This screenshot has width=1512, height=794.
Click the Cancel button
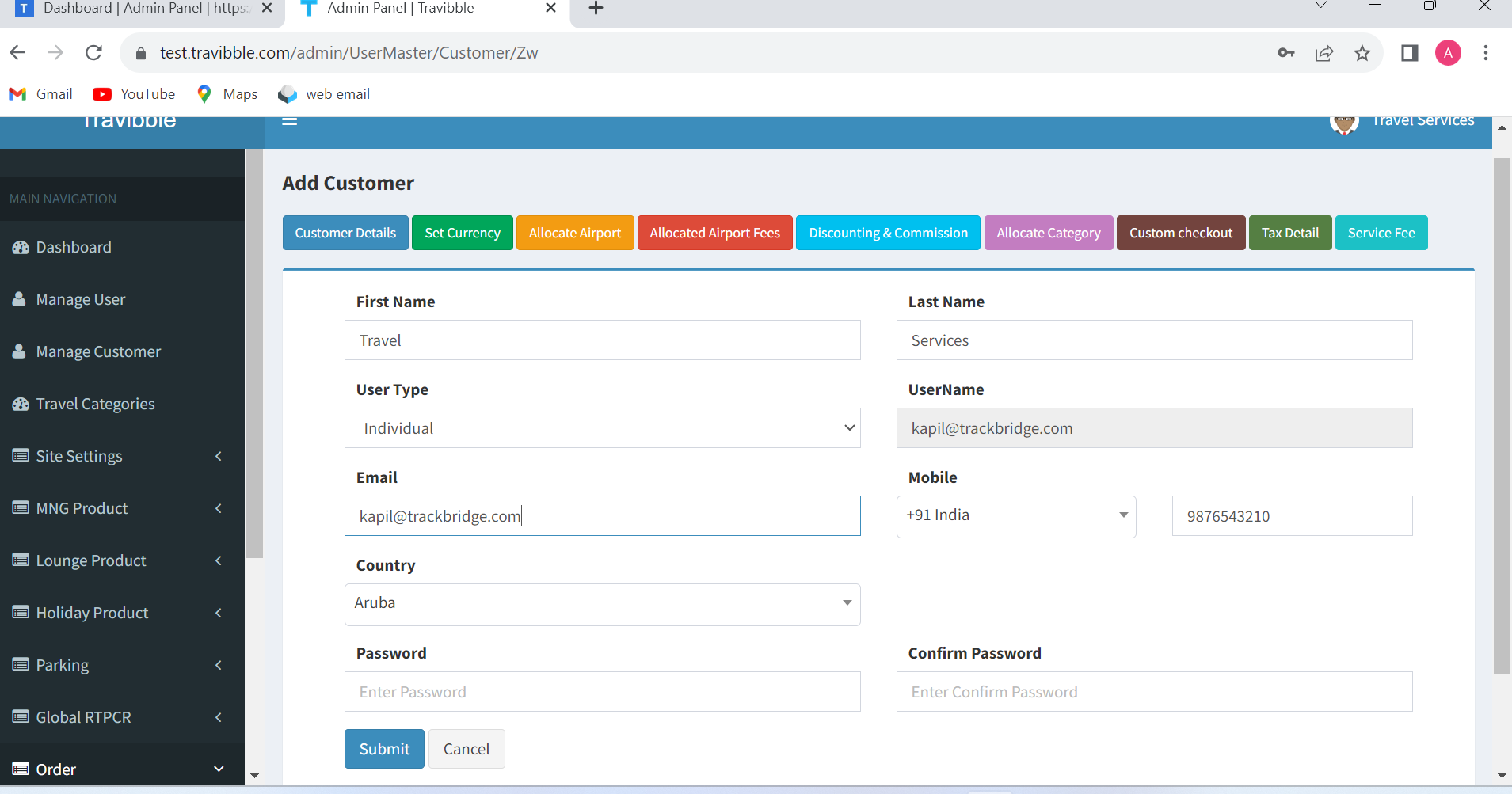(467, 749)
